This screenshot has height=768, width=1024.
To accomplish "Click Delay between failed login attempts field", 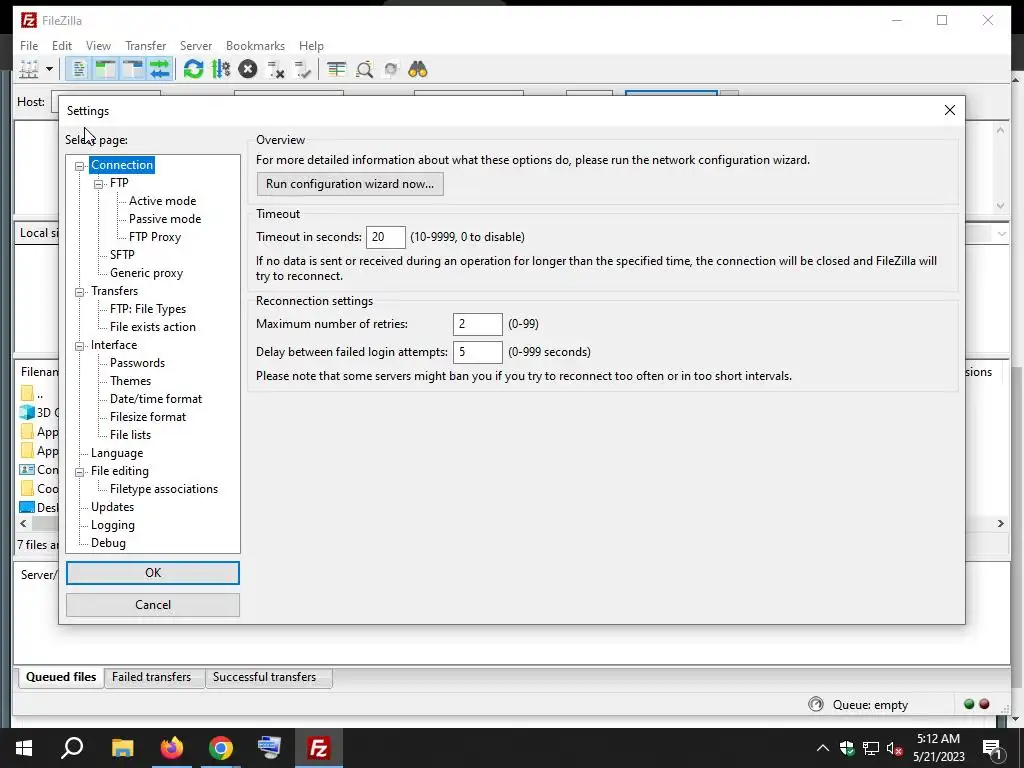I will [478, 352].
